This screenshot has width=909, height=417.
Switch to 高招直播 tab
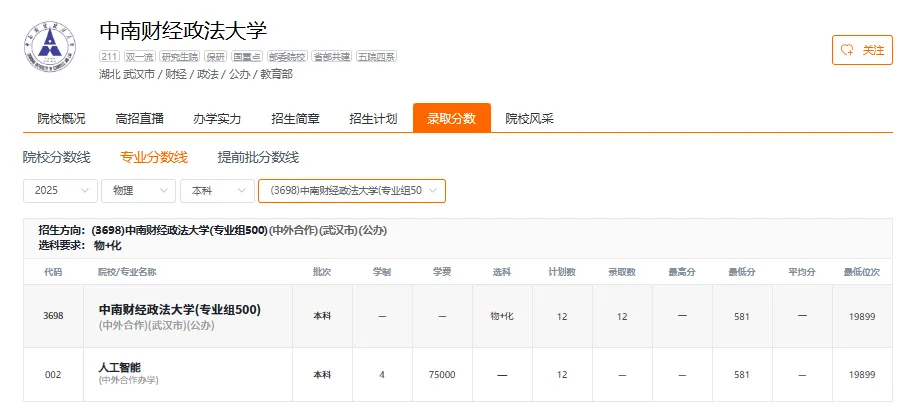(139, 118)
